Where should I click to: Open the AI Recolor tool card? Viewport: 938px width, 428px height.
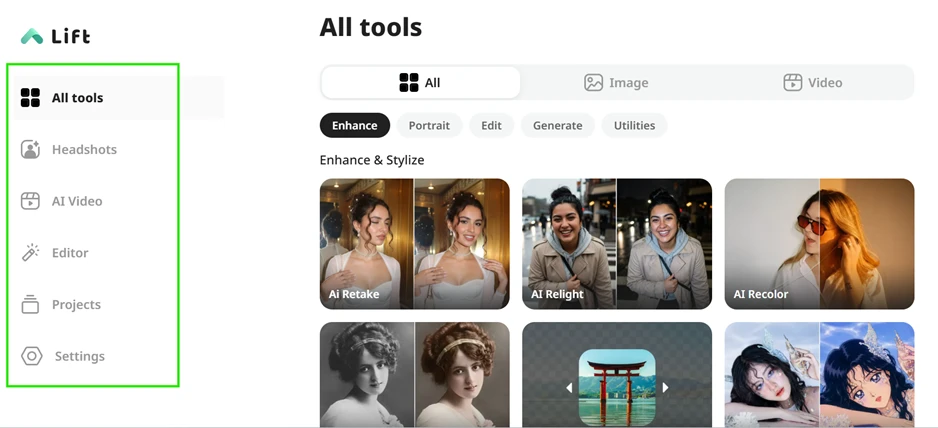coord(820,244)
